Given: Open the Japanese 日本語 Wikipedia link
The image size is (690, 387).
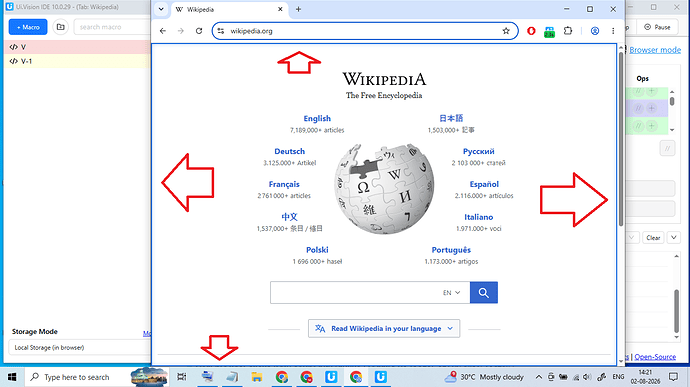Looking at the screenshot, I should click(451, 118).
